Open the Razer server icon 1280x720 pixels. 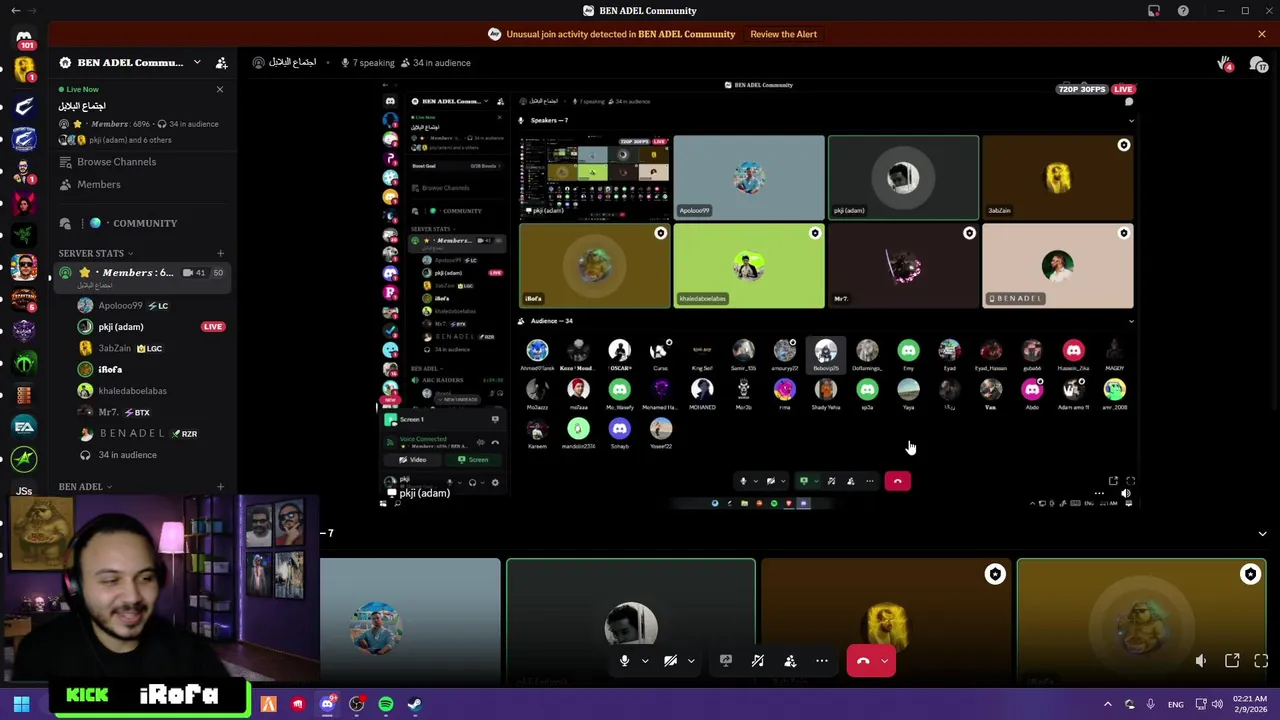pos(24,234)
